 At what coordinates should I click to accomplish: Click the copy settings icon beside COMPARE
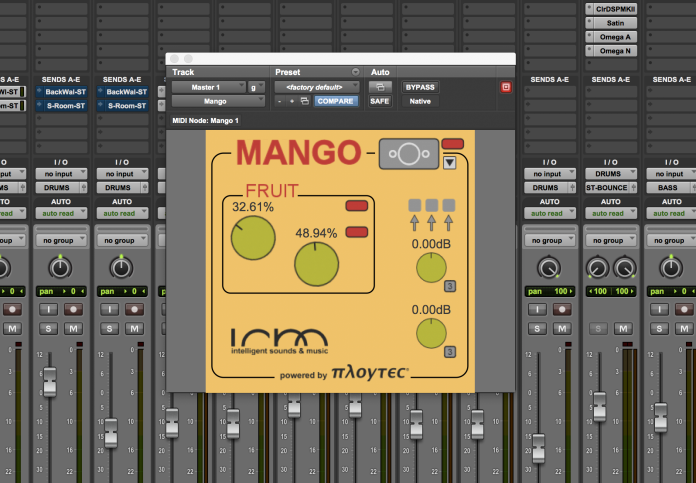click(304, 101)
